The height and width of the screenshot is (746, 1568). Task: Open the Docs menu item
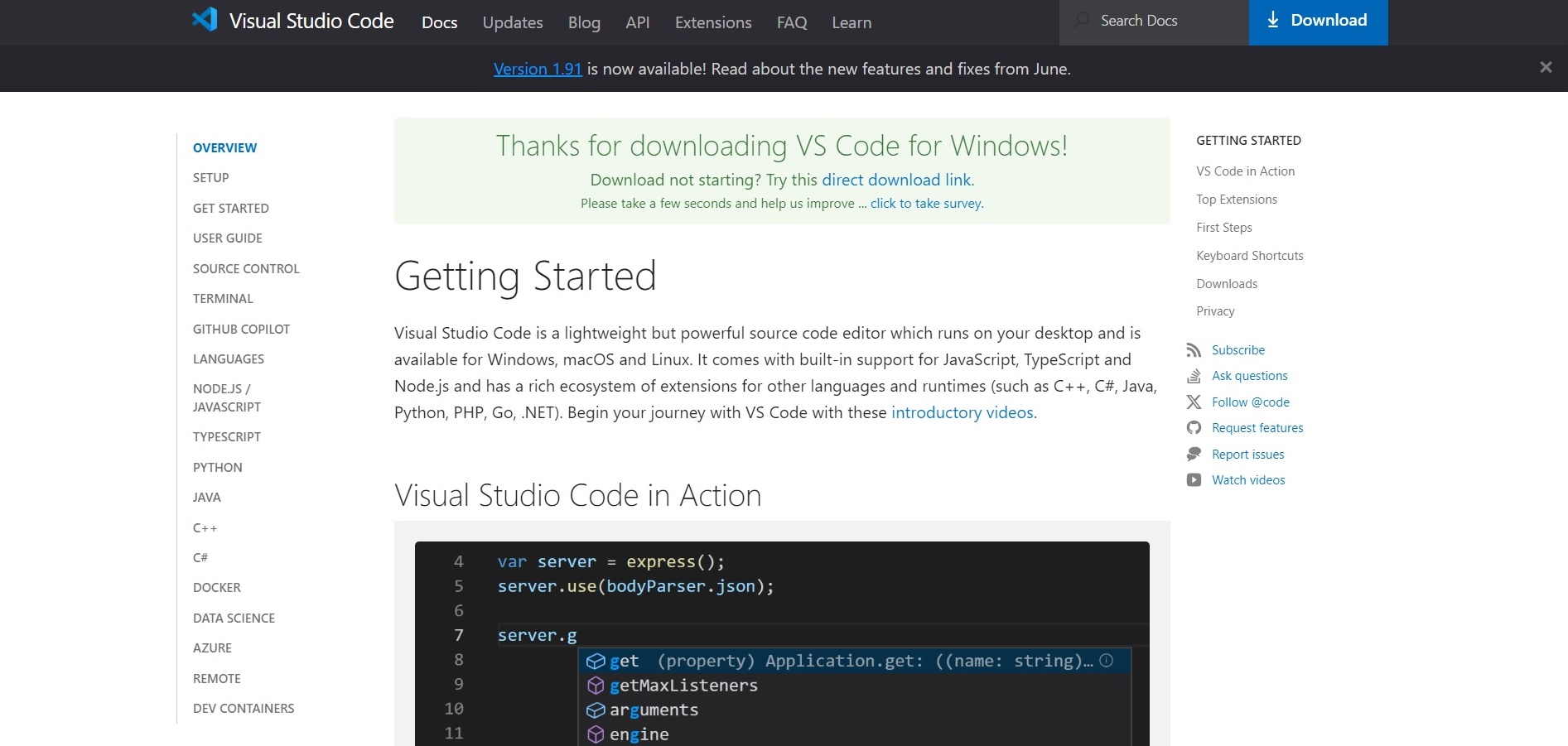click(439, 22)
